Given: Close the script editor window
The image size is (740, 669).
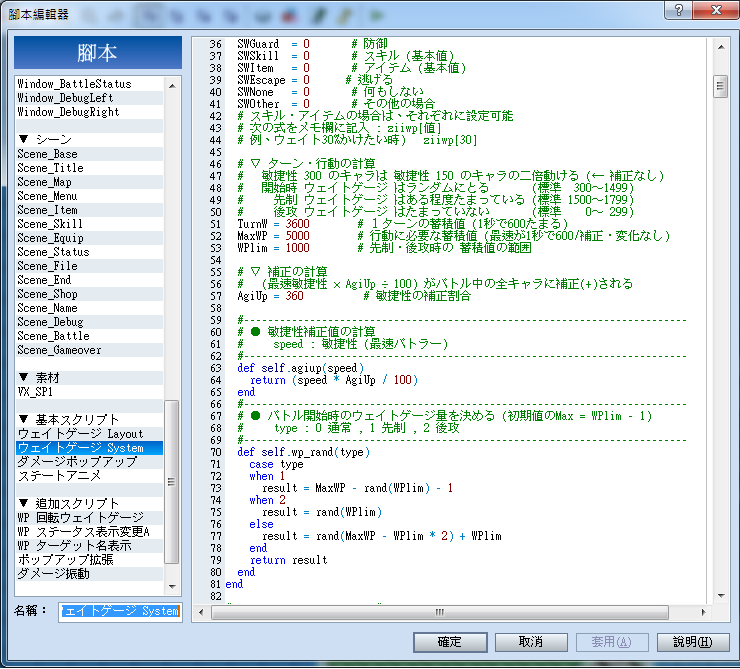Looking at the screenshot, I should [716, 9].
